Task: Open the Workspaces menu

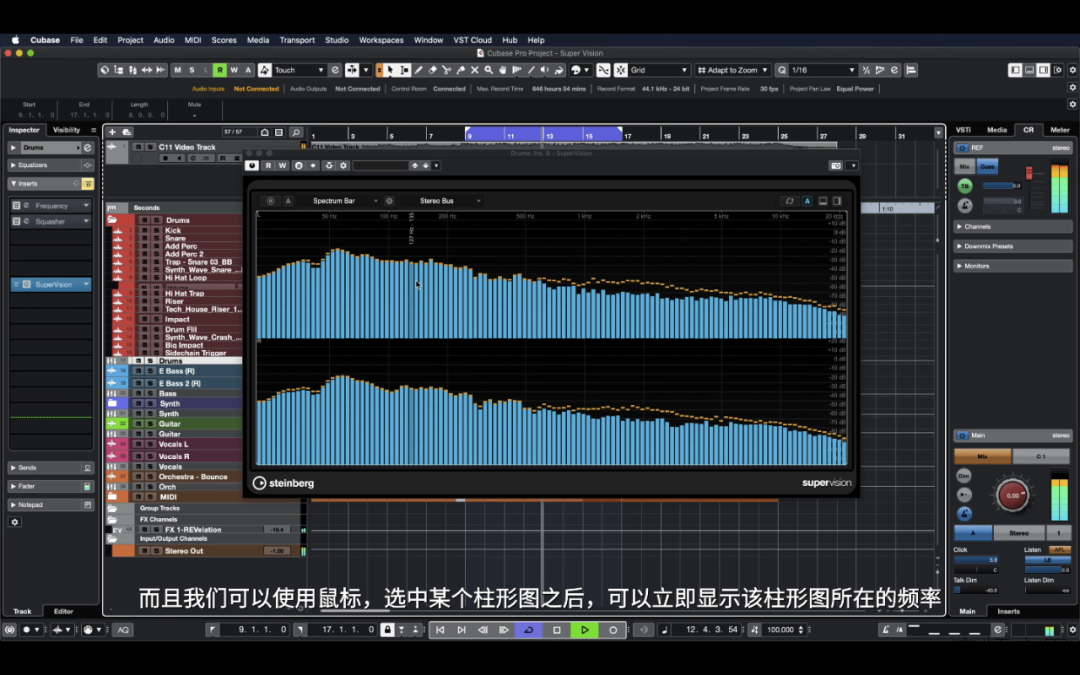Action: 381,40
